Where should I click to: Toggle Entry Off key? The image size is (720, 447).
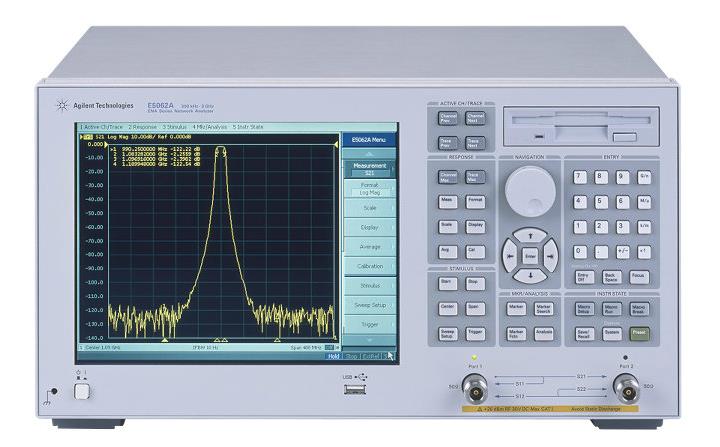click(585, 276)
